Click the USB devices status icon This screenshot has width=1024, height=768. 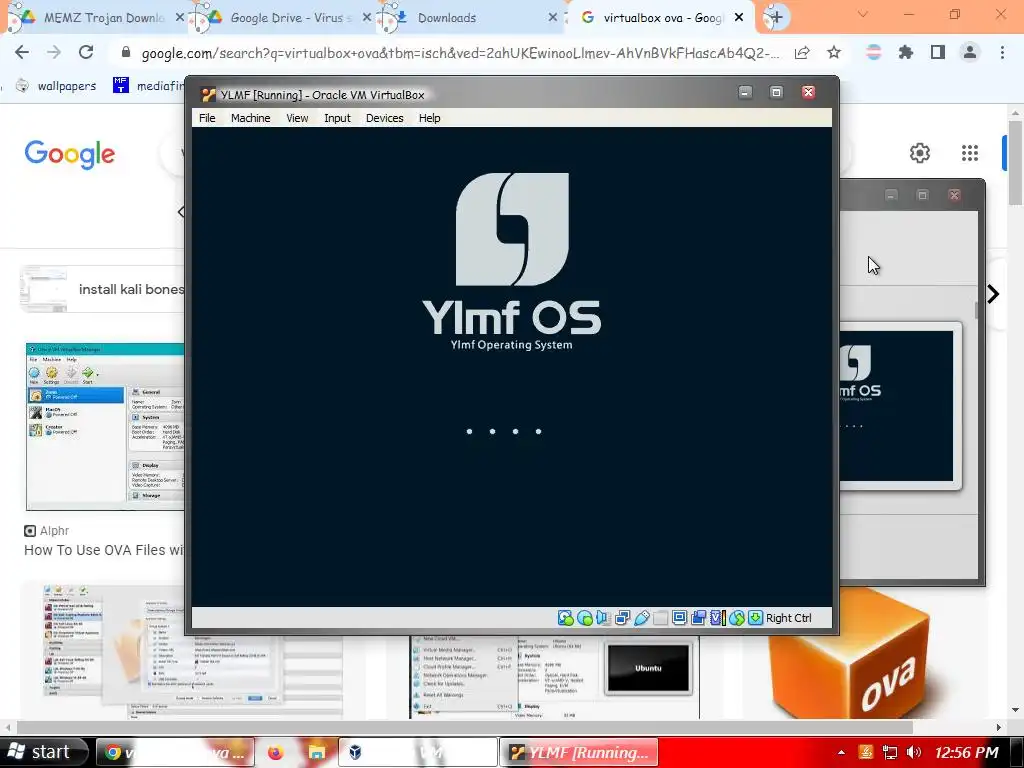(641, 618)
